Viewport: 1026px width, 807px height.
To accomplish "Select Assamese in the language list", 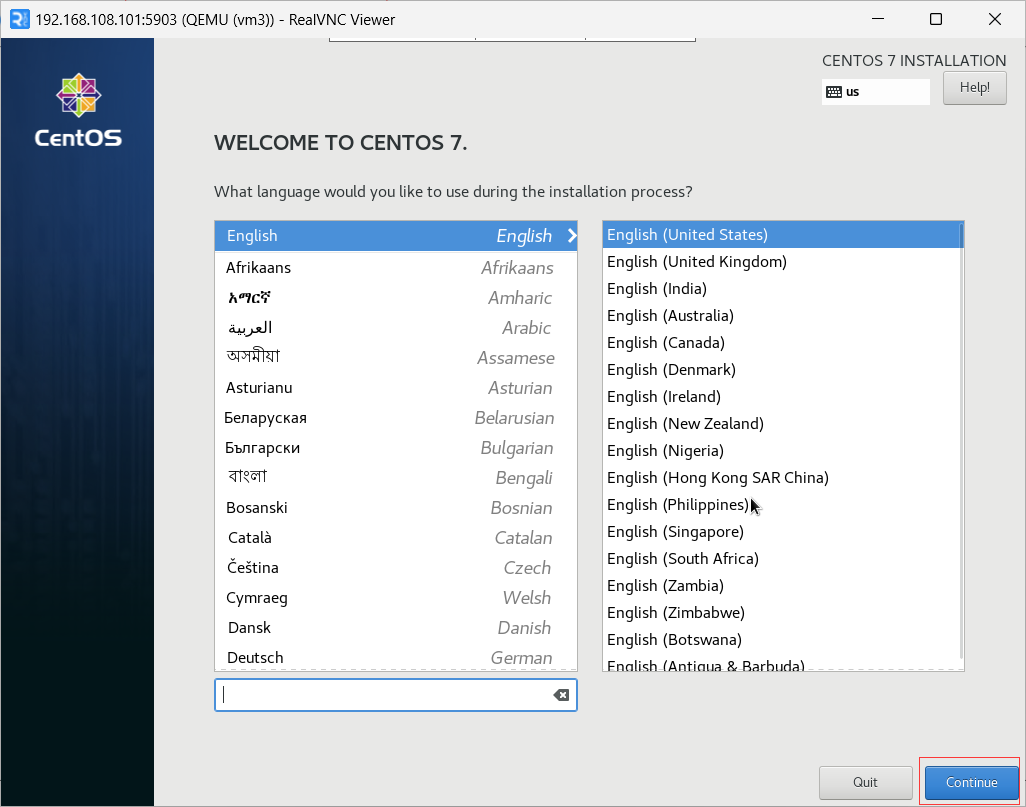I will tap(395, 358).
